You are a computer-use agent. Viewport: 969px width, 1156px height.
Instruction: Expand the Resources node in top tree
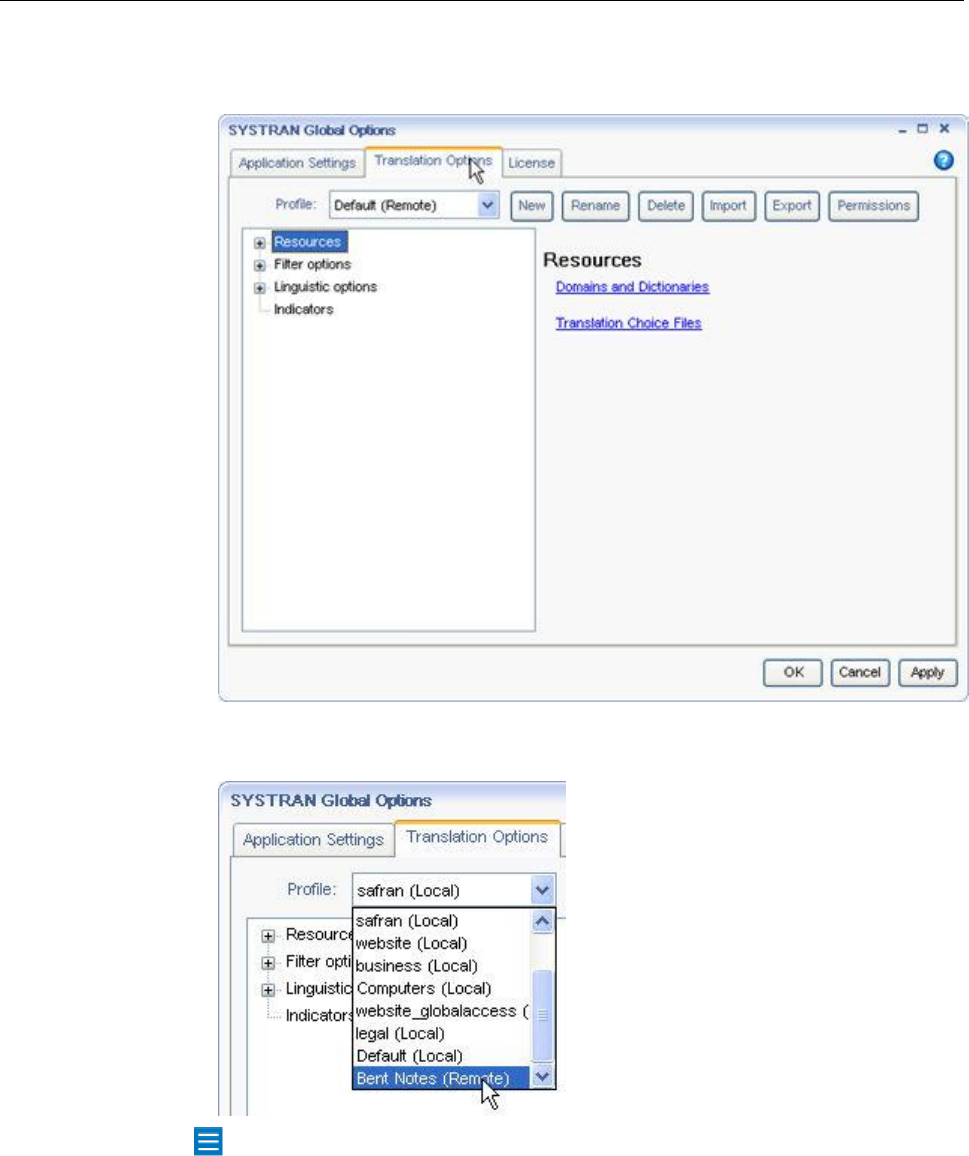260,243
